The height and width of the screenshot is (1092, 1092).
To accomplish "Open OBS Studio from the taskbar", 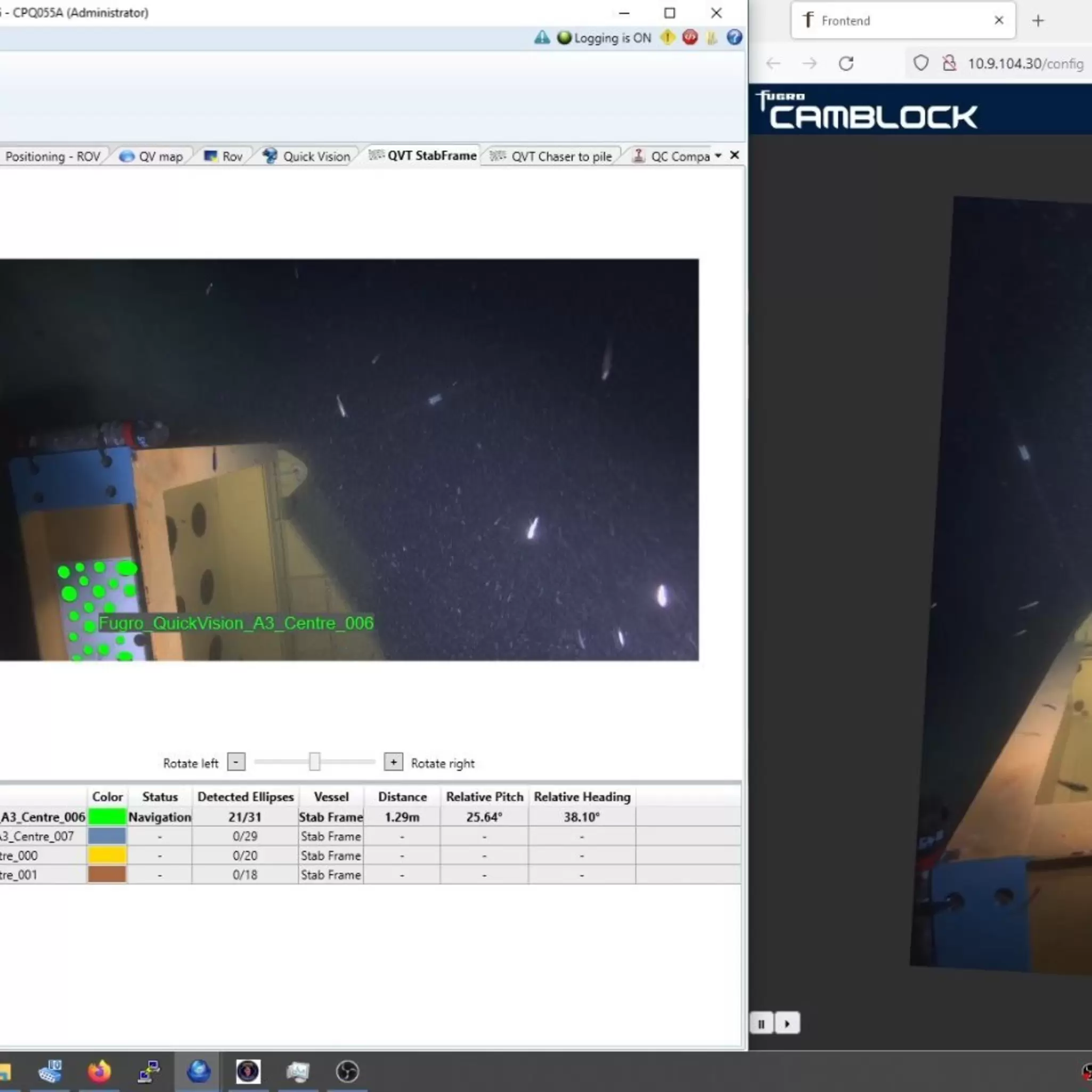I will tap(347, 1071).
